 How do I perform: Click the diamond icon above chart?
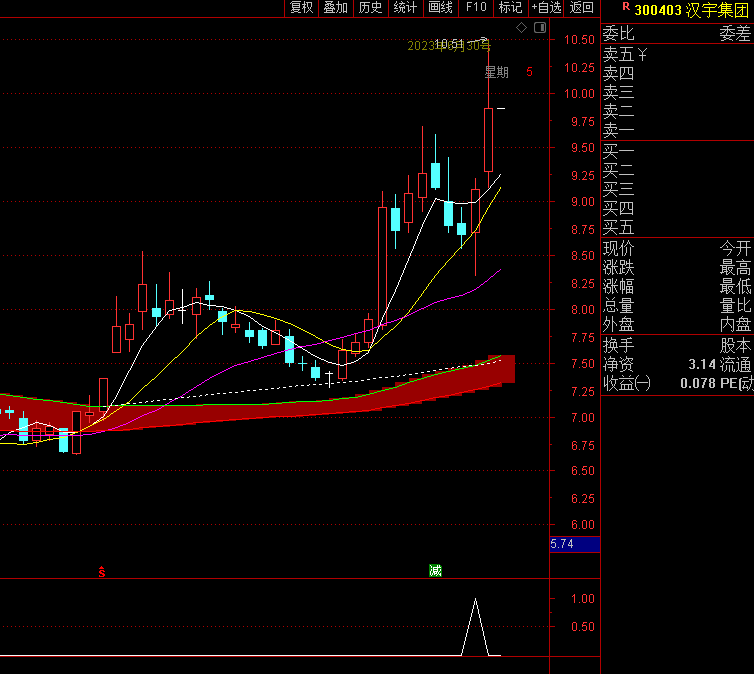[x=522, y=28]
